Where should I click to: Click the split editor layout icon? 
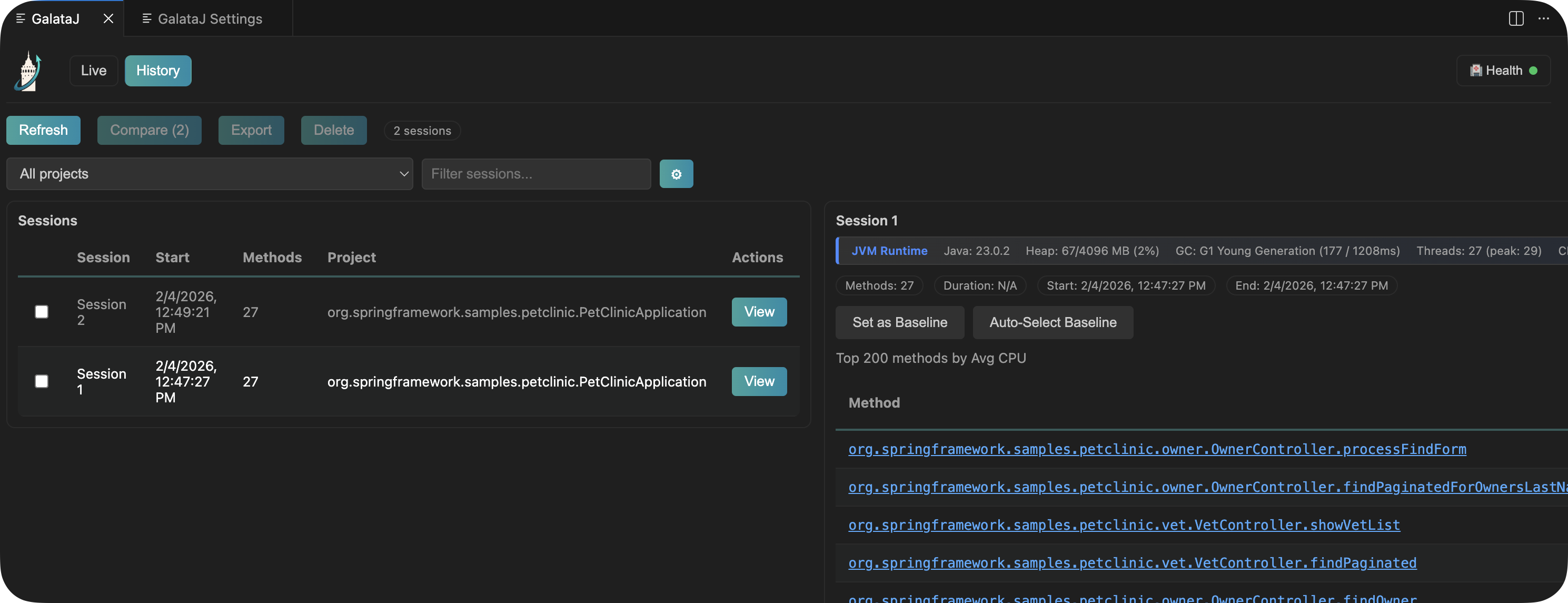(1516, 18)
